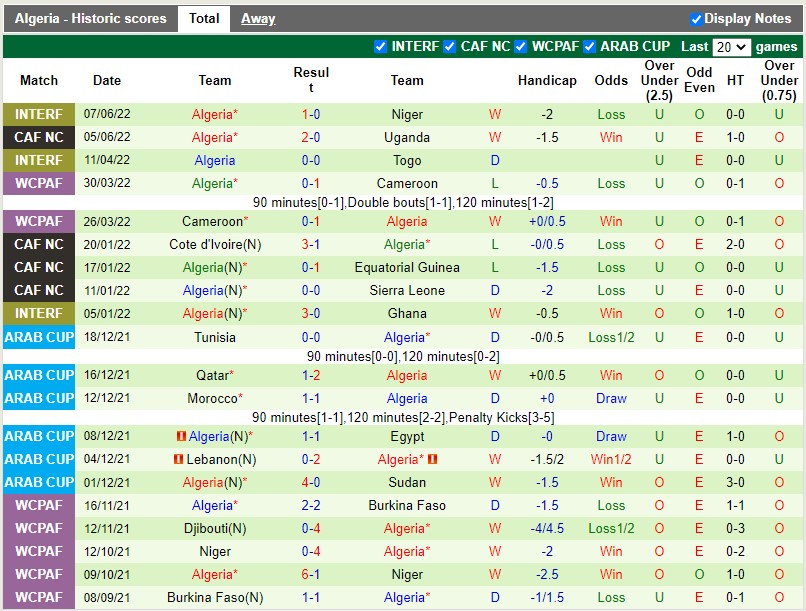The width and height of the screenshot is (806, 611).
Task: Click the Loss1/2 odds in the Tunisia row
Action: pos(611,337)
